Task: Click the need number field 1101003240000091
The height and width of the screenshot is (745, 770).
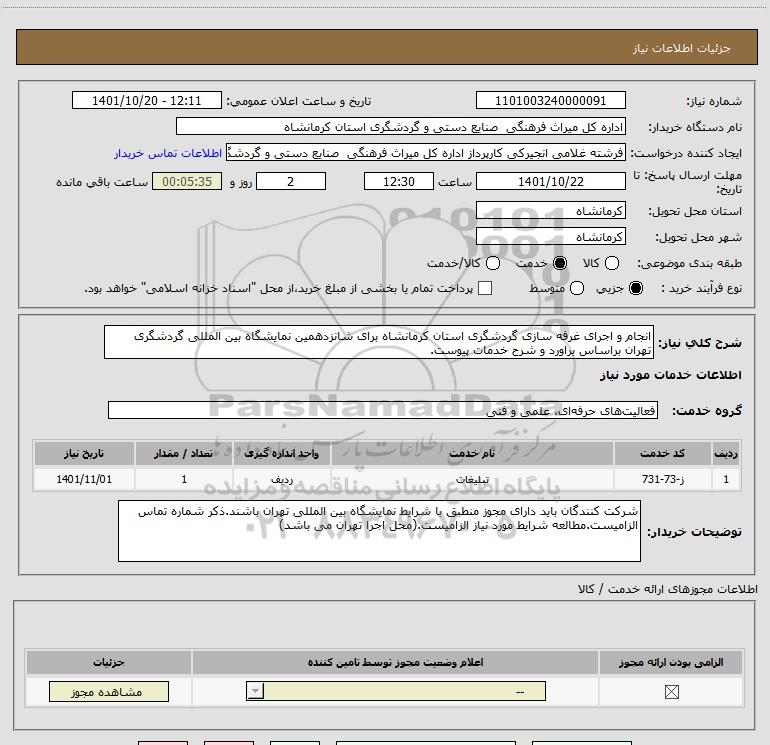Action: [x=550, y=101]
